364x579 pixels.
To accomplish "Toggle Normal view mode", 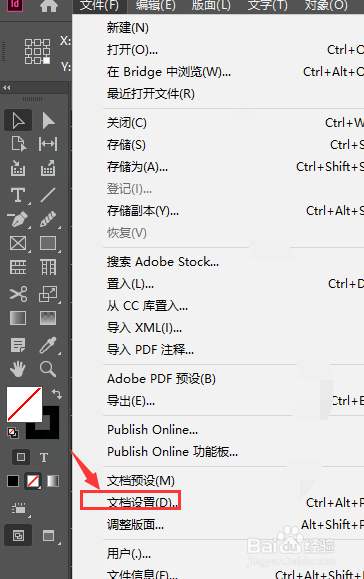I will 18,535.
